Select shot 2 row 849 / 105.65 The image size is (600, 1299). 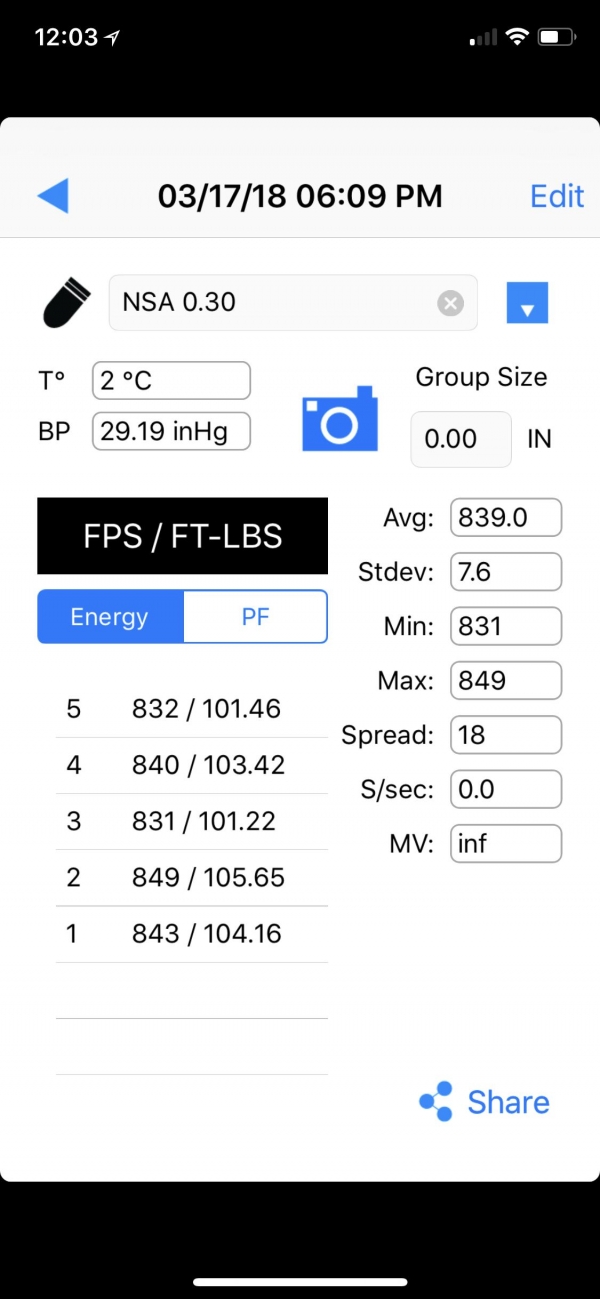192,878
